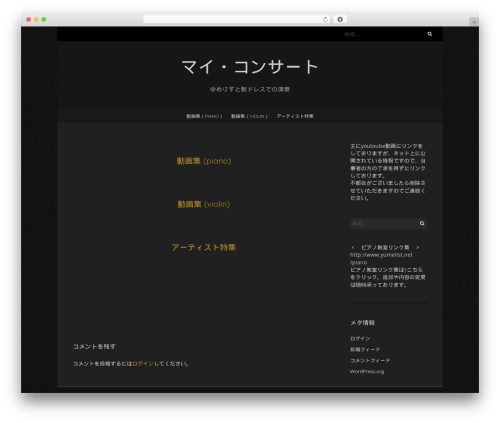Viewport: 500px width, 423px height.
Task: Click the sidebar search magnifier icon
Action: click(422, 223)
